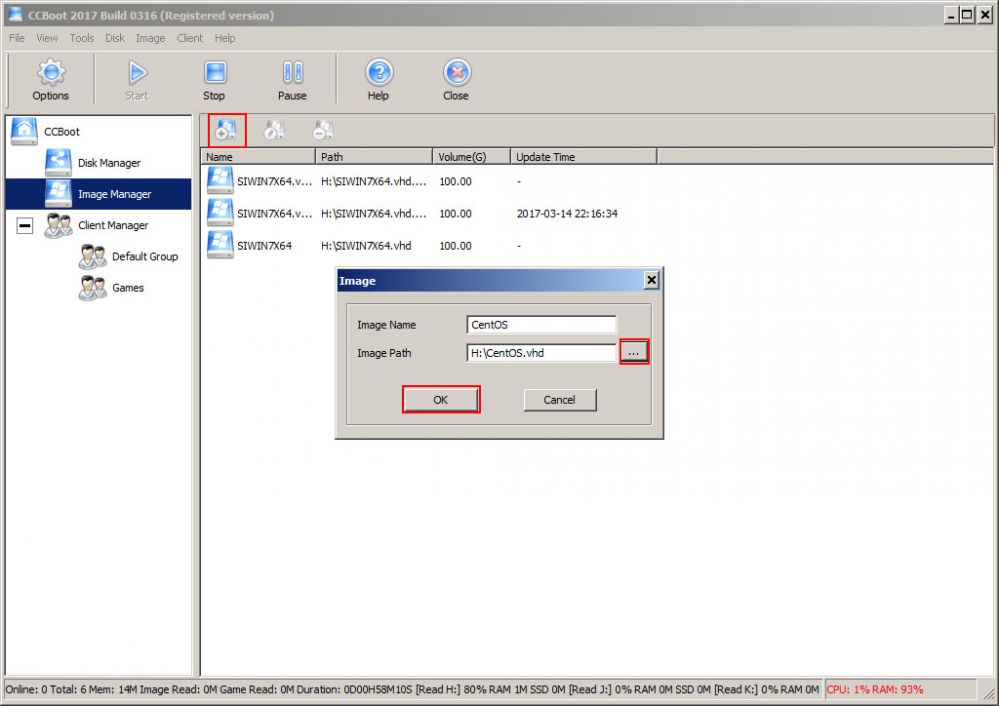The width and height of the screenshot is (999, 706).
Task: Click the Start toolbar button
Action: (x=136, y=80)
